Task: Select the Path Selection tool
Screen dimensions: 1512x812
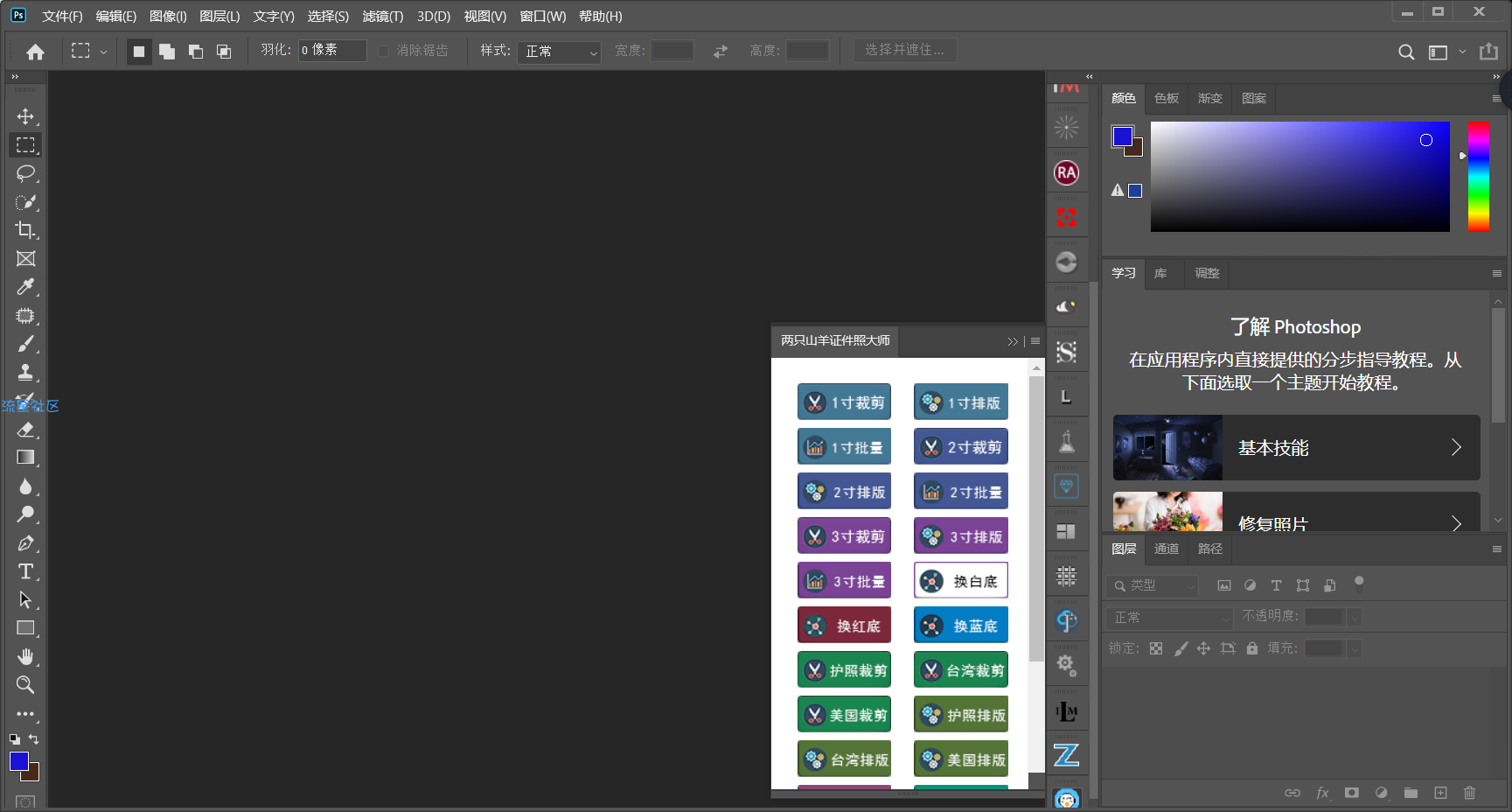Action: tap(25, 600)
